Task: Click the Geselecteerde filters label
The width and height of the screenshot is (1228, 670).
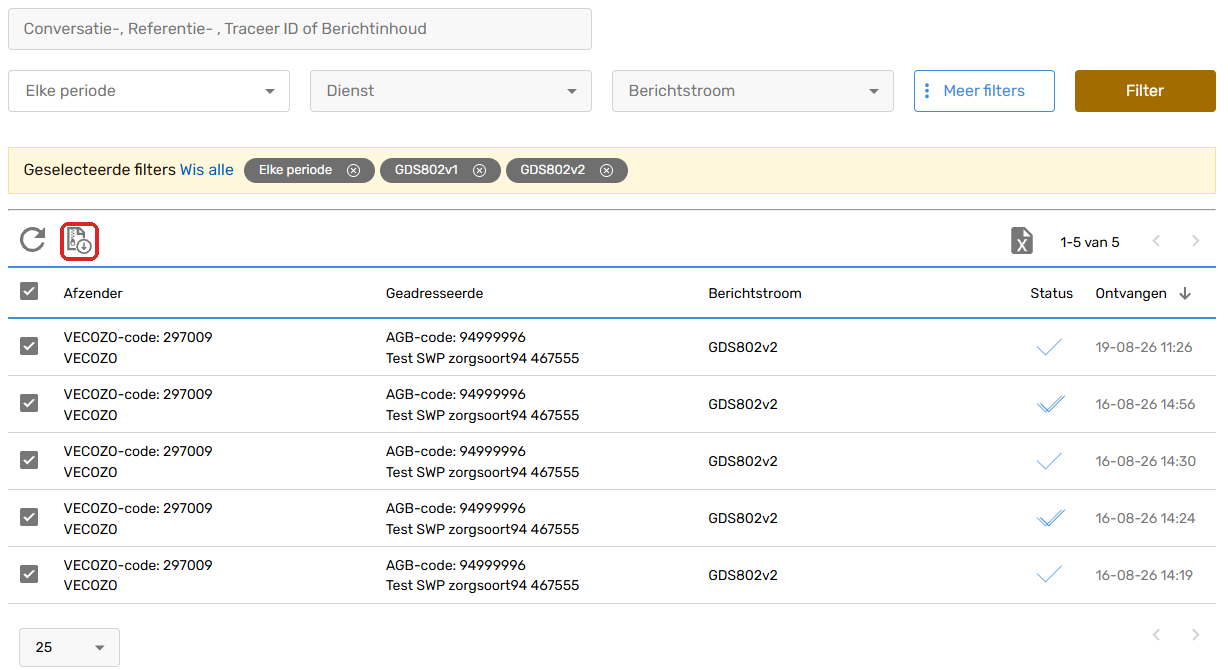Action: pos(99,170)
